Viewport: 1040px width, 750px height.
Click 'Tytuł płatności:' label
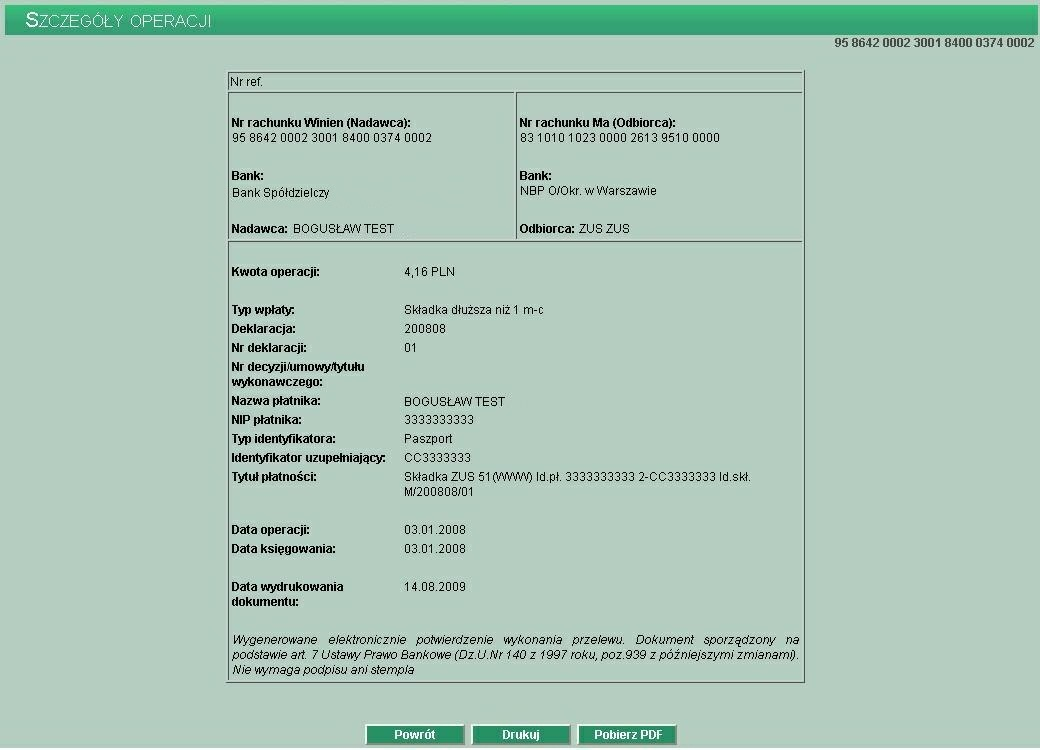pos(274,477)
